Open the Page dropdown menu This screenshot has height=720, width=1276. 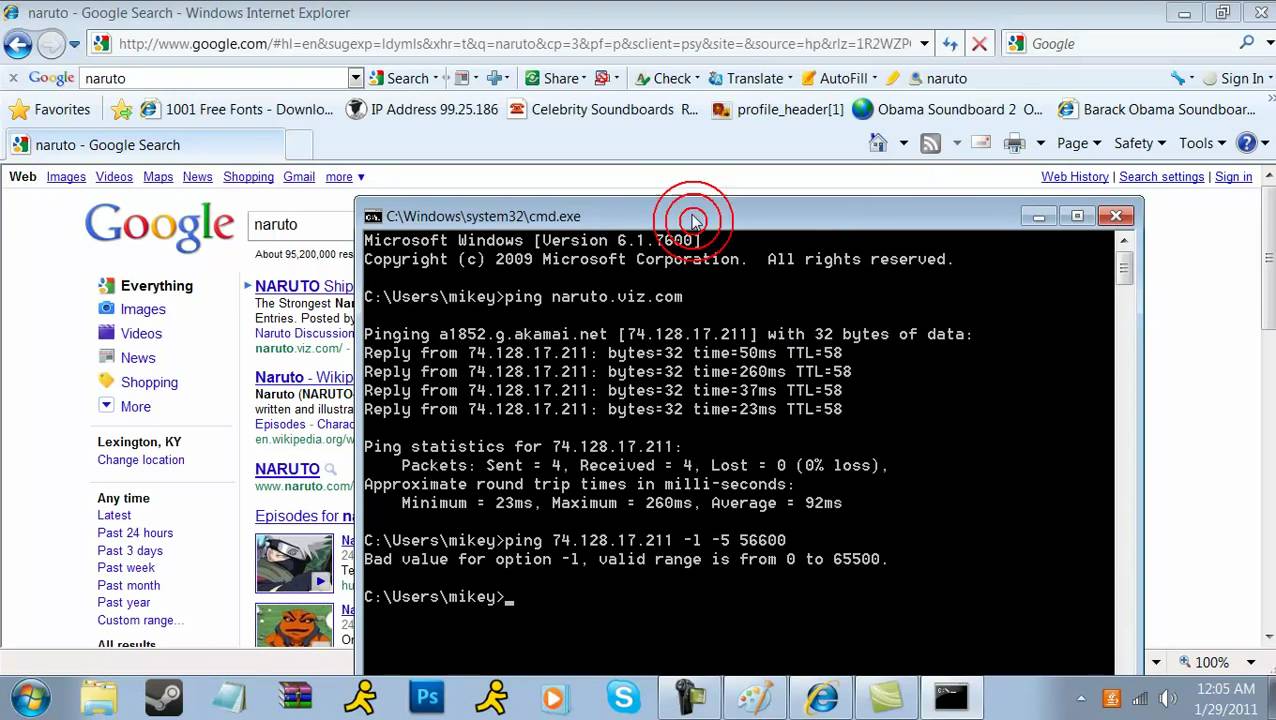click(1078, 144)
